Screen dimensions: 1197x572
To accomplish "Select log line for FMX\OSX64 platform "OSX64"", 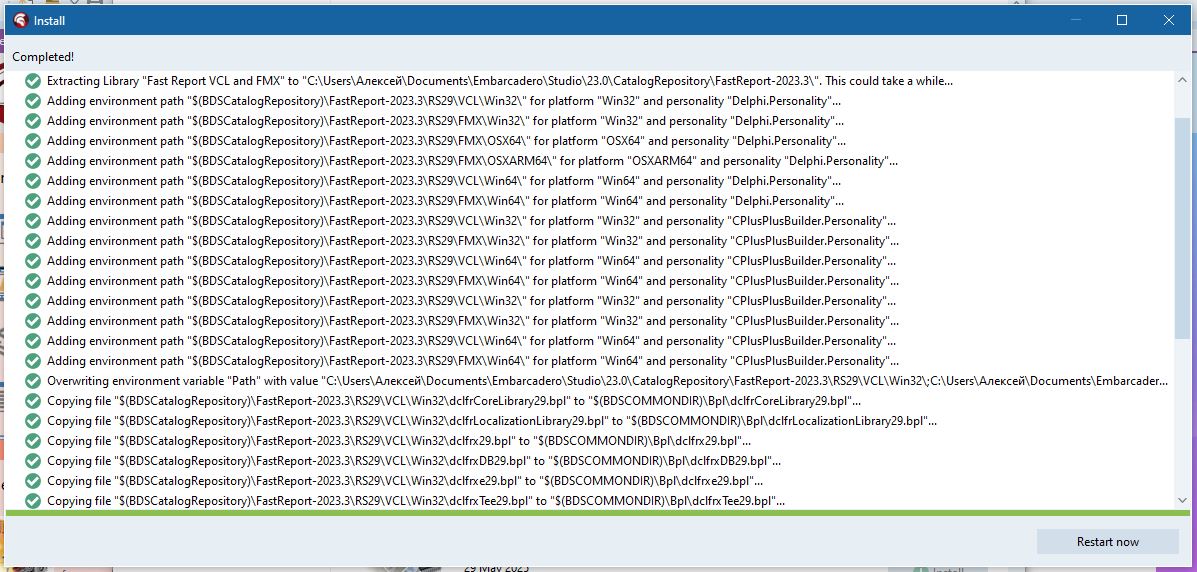I will 447,141.
